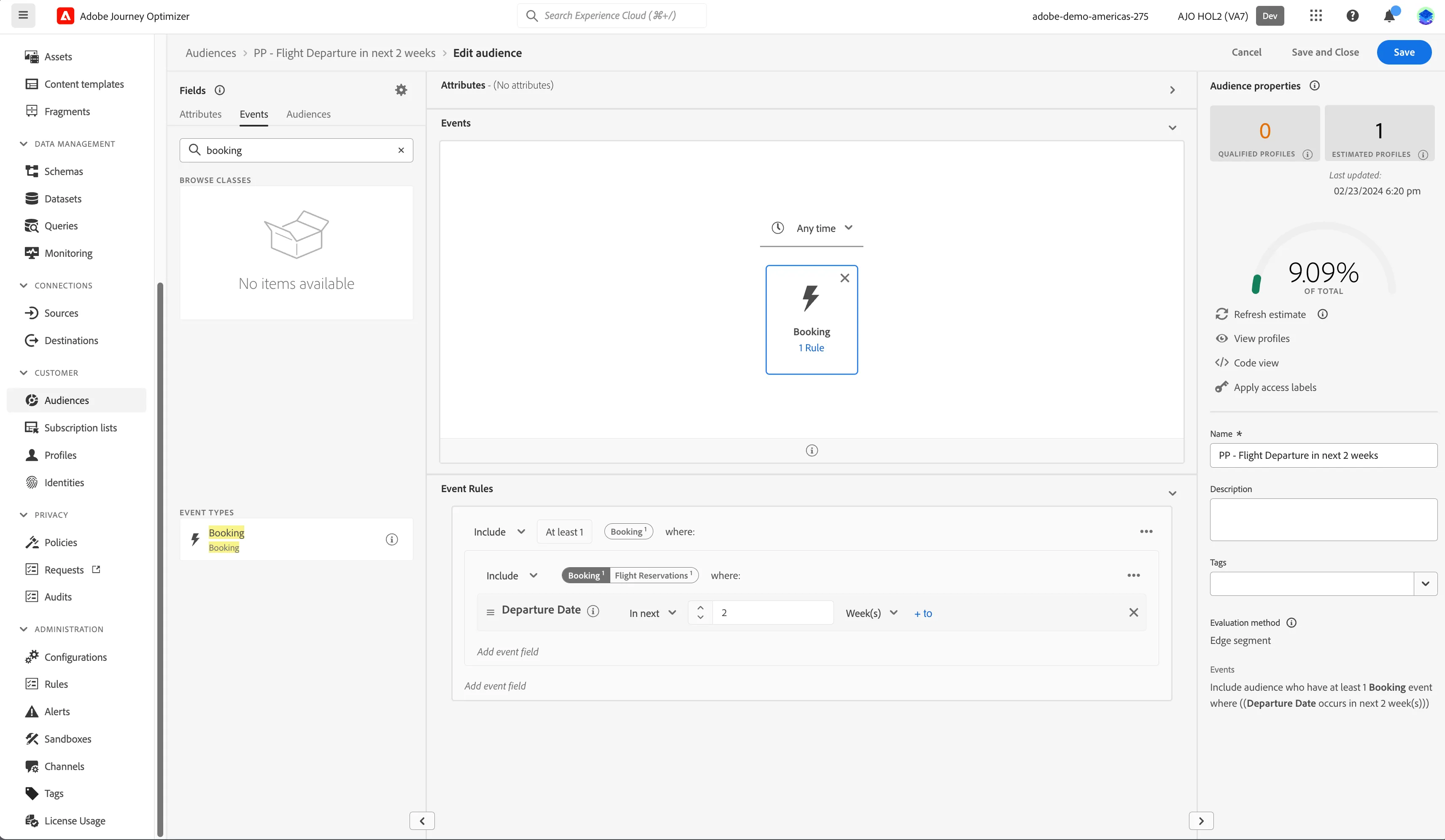Click Audience properties info icon
Screen dimensions: 1445x840
tap(1314, 86)
